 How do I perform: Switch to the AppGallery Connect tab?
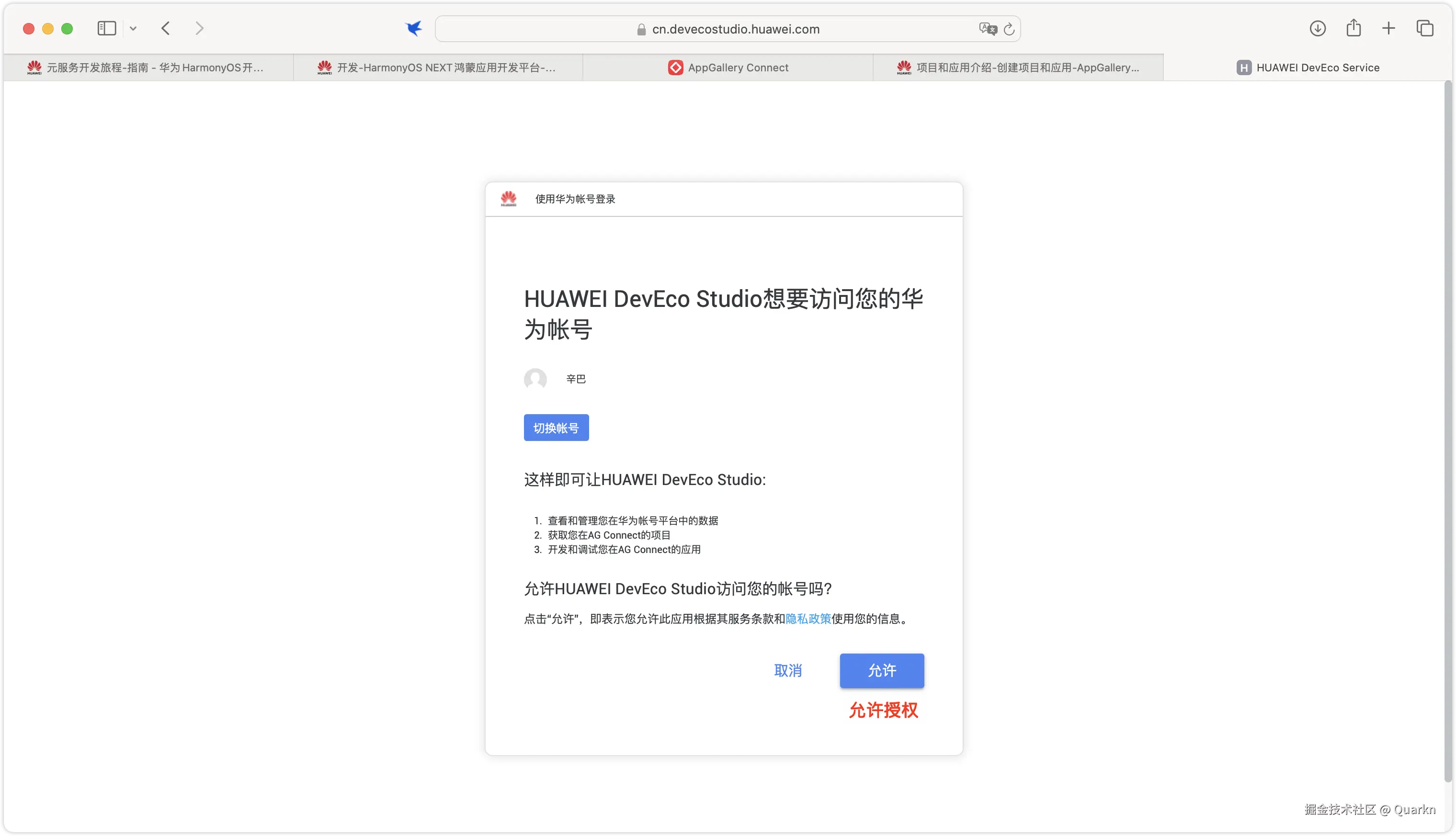tap(728, 68)
